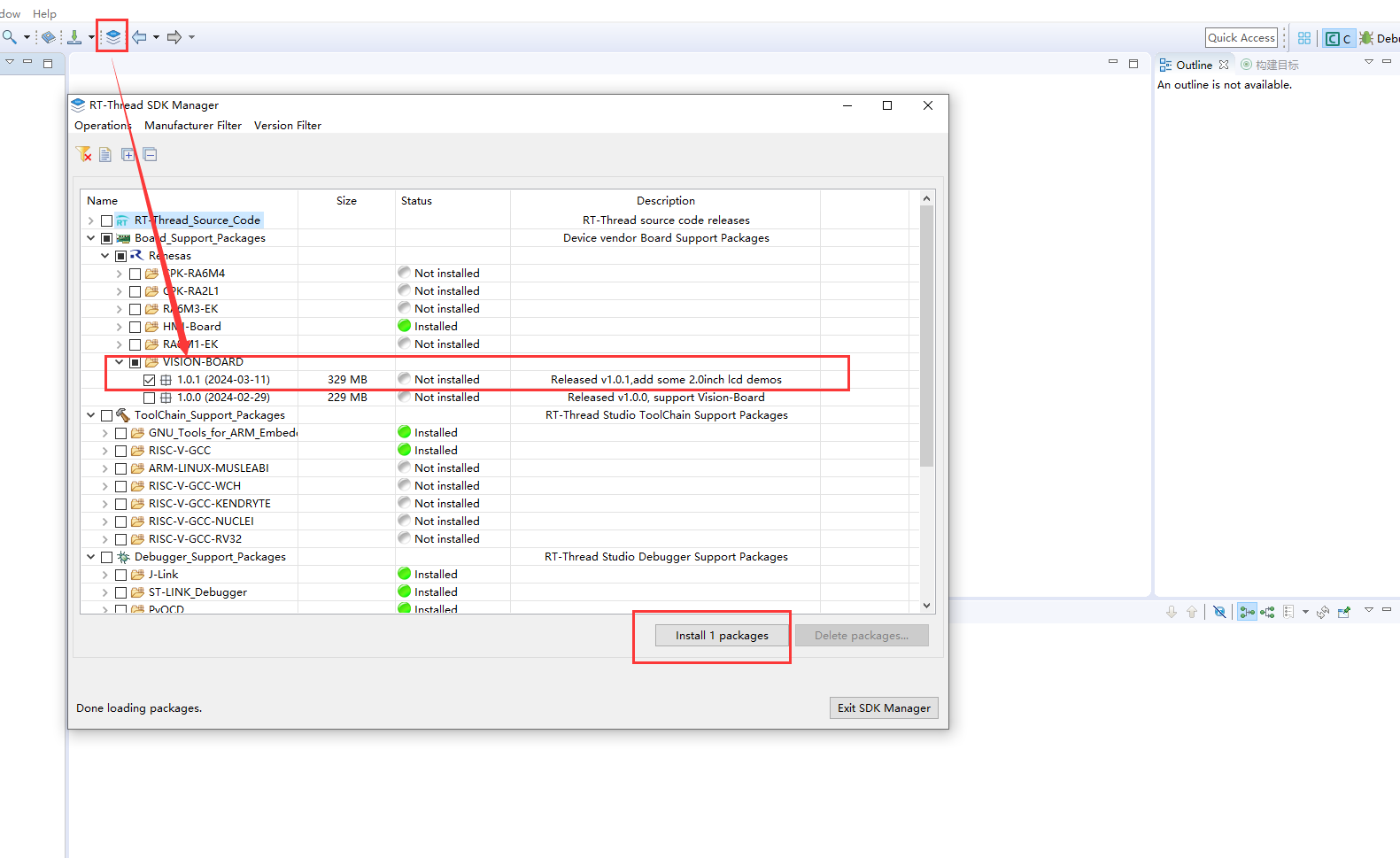
Task: Click the scroll down arrow of package list
Action: (927, 606)
